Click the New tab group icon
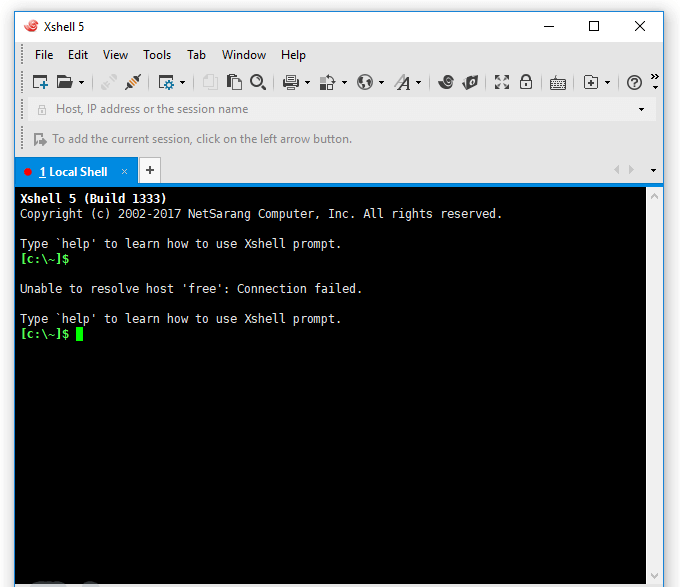The width and height of the screenshot is (680, 587). click(x=591, y=82)
